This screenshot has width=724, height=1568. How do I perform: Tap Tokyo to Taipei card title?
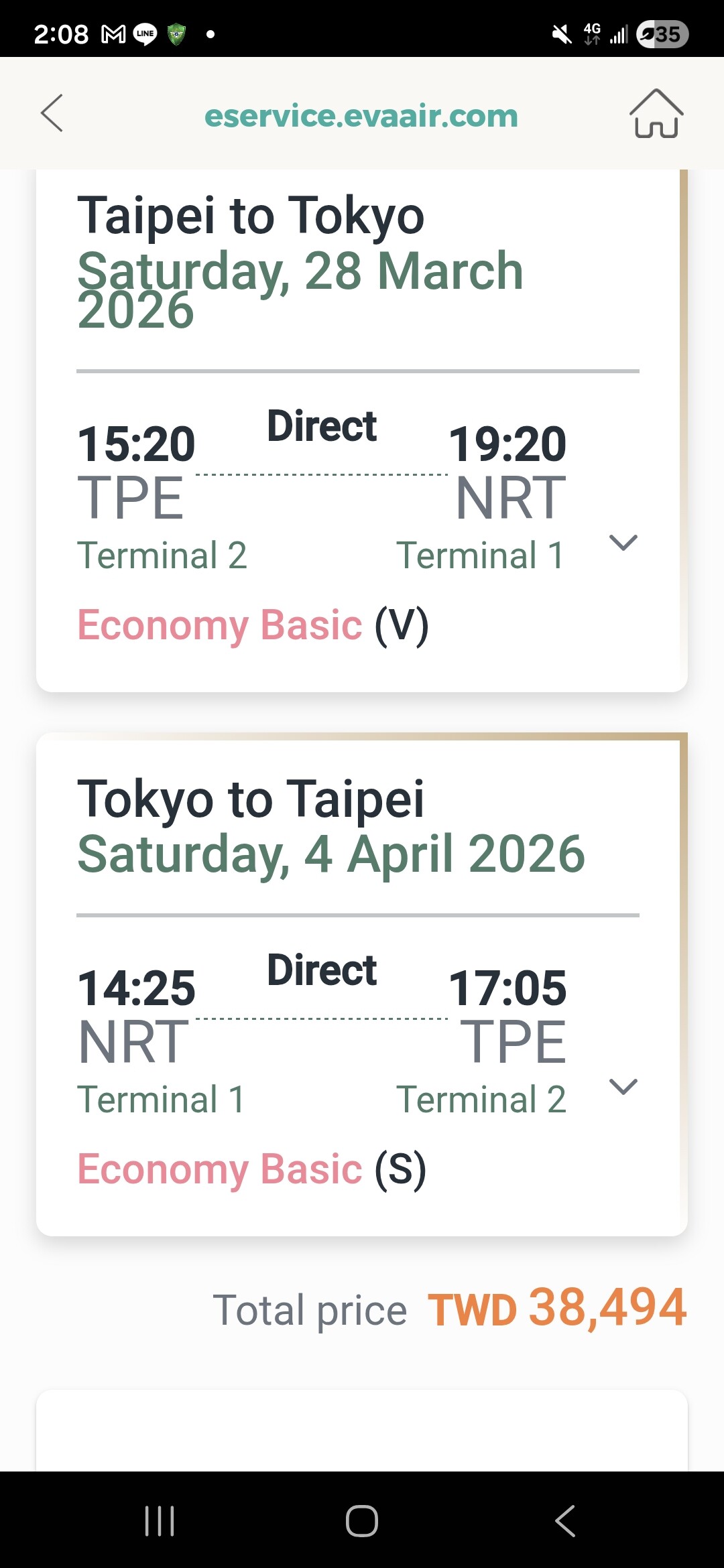tap(251, 799)
